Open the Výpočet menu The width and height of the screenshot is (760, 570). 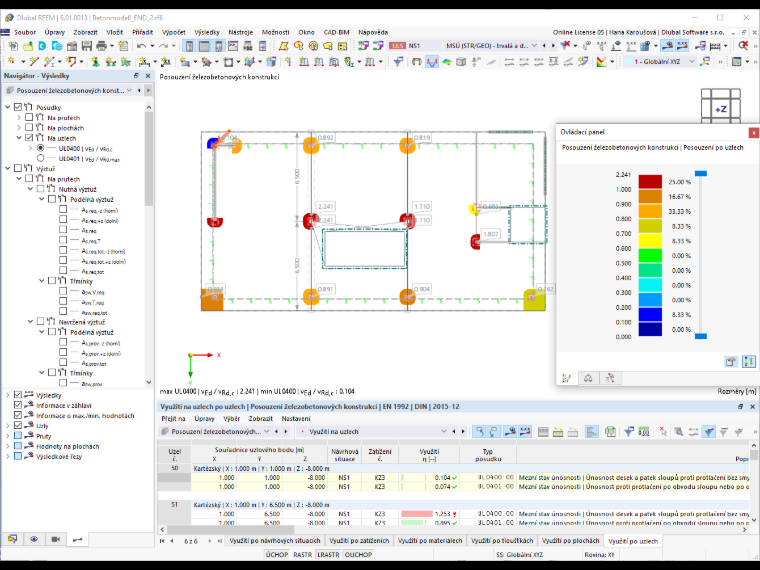174,32
